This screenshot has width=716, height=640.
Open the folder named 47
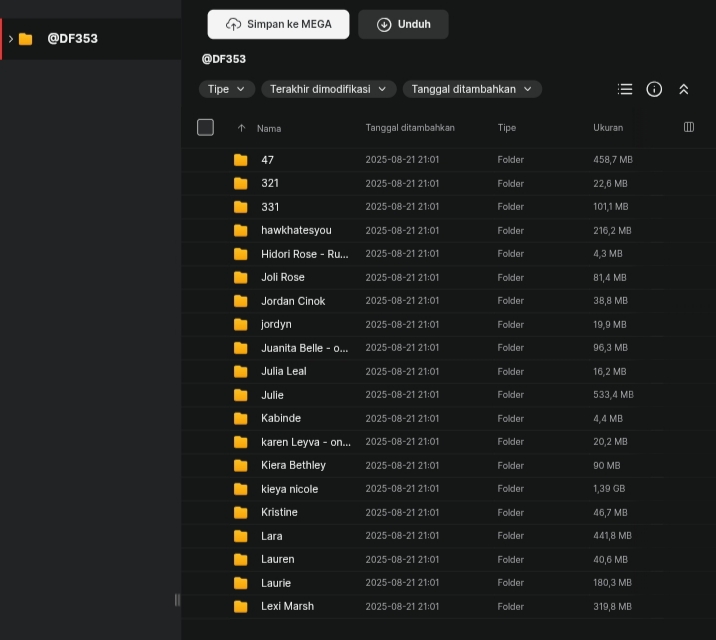click(x=268, y=160)
